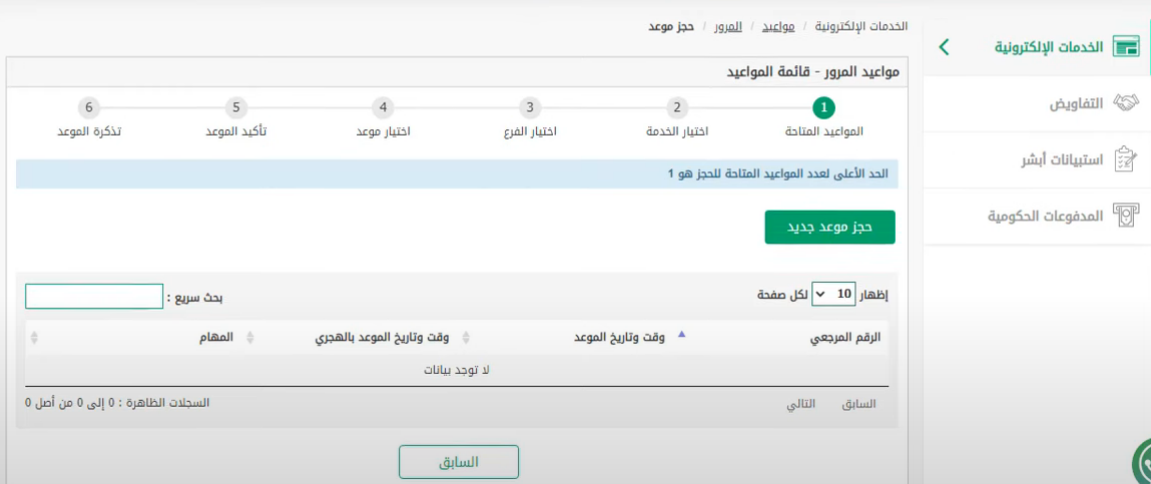Sort by وقت وتاريخ الموعد column header
This screenshot has width=1151, height=484.
click(620, 338)
